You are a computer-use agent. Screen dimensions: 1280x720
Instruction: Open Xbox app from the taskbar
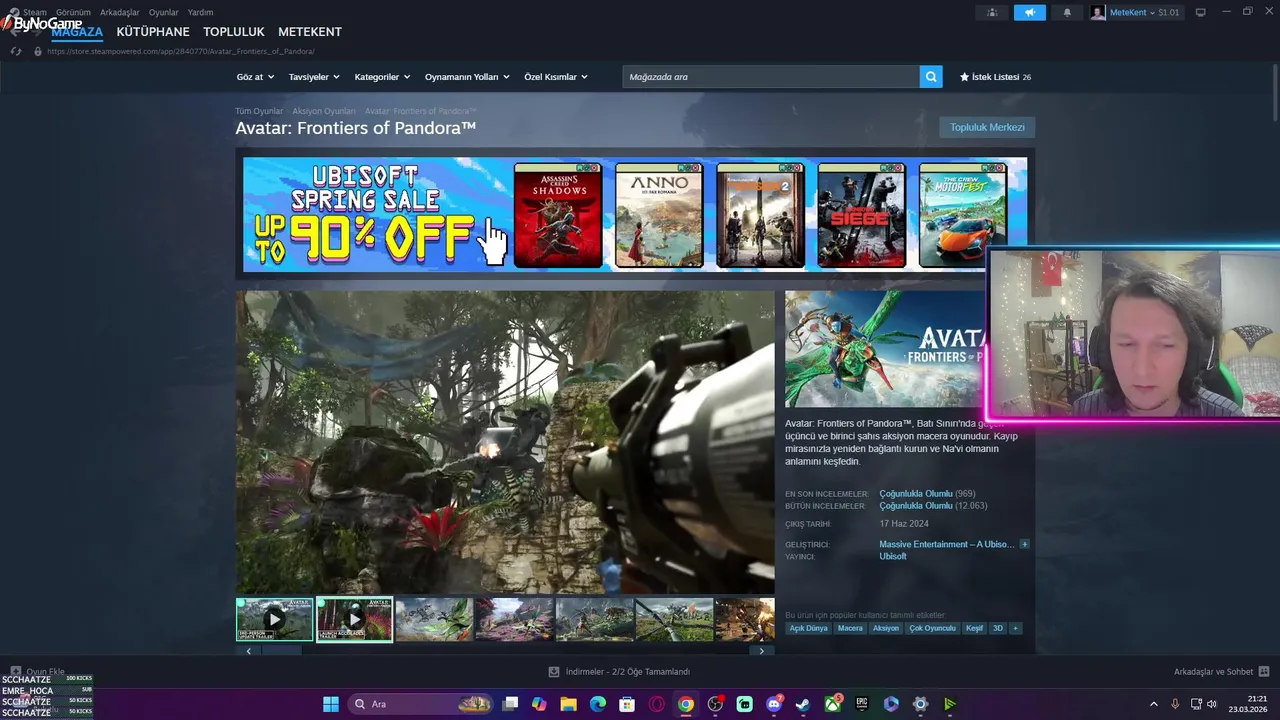point(833,704)
